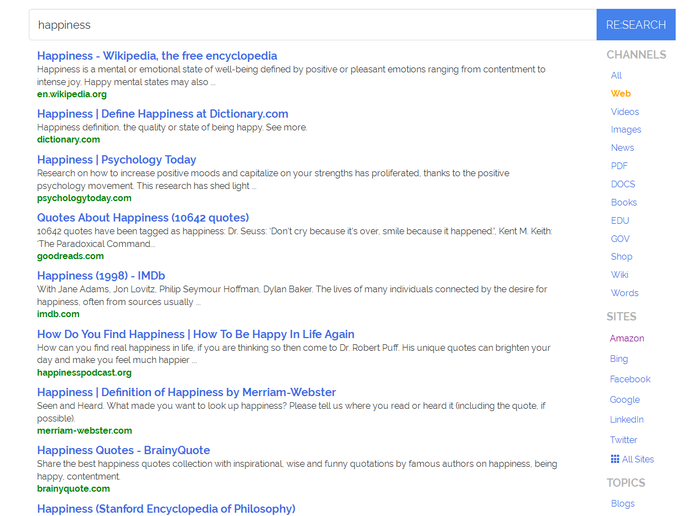Click into the happiness search field
Viewport: 700px width, 516px height.
(x=312, y=25)
